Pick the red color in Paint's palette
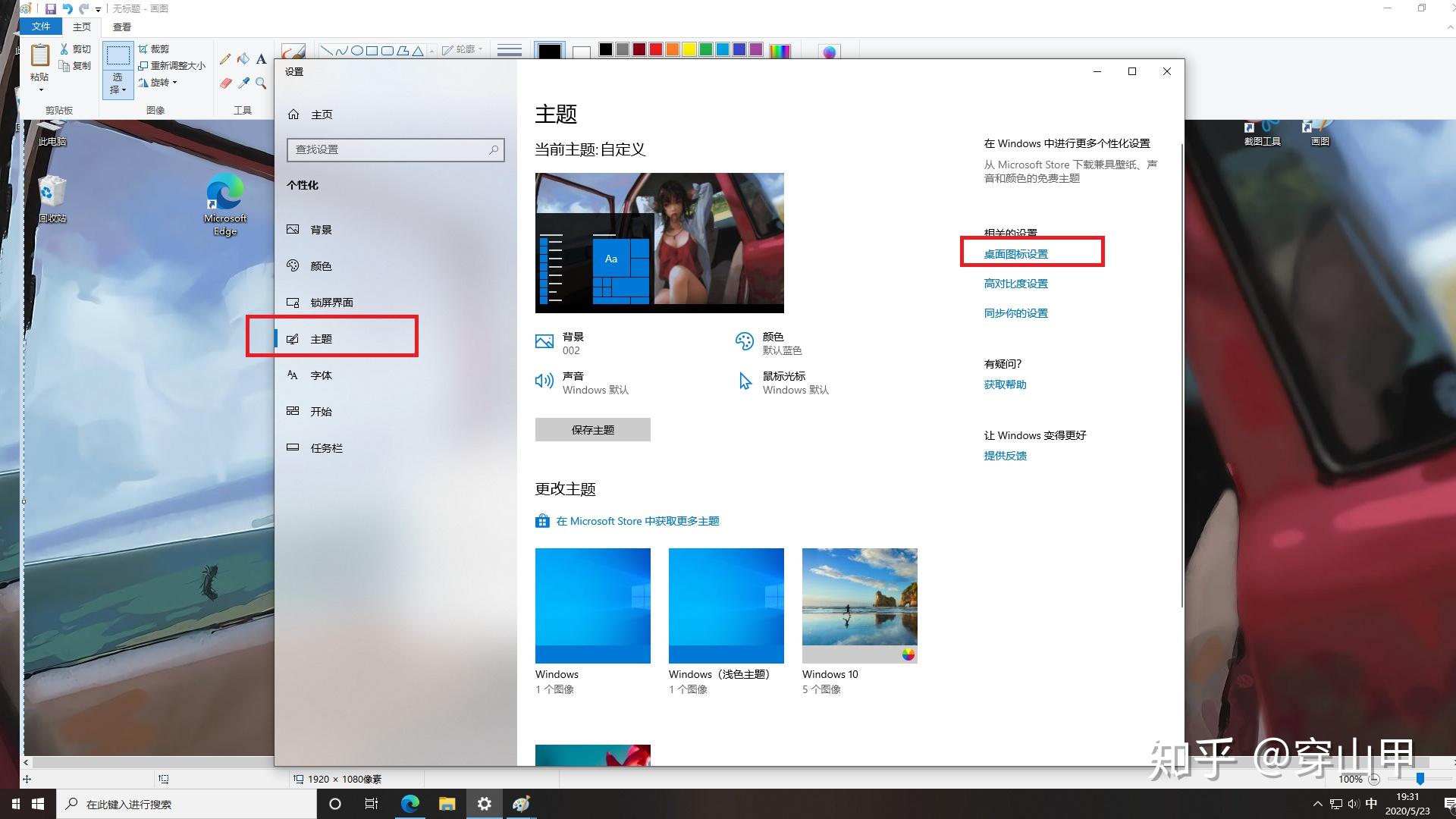Screen dimensions: 1456x819 tap(656, 49)
